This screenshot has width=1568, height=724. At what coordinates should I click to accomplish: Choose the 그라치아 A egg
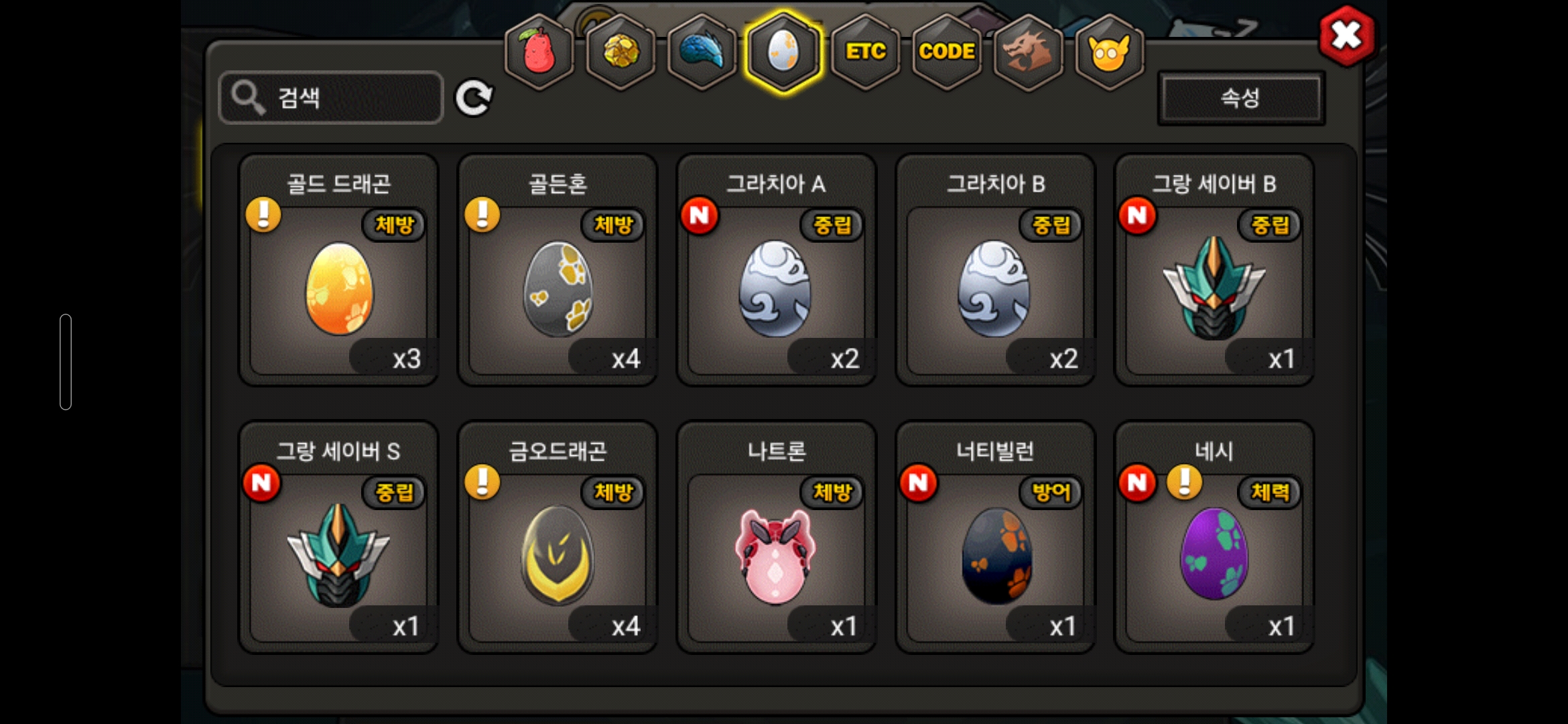tap(777, 270)
